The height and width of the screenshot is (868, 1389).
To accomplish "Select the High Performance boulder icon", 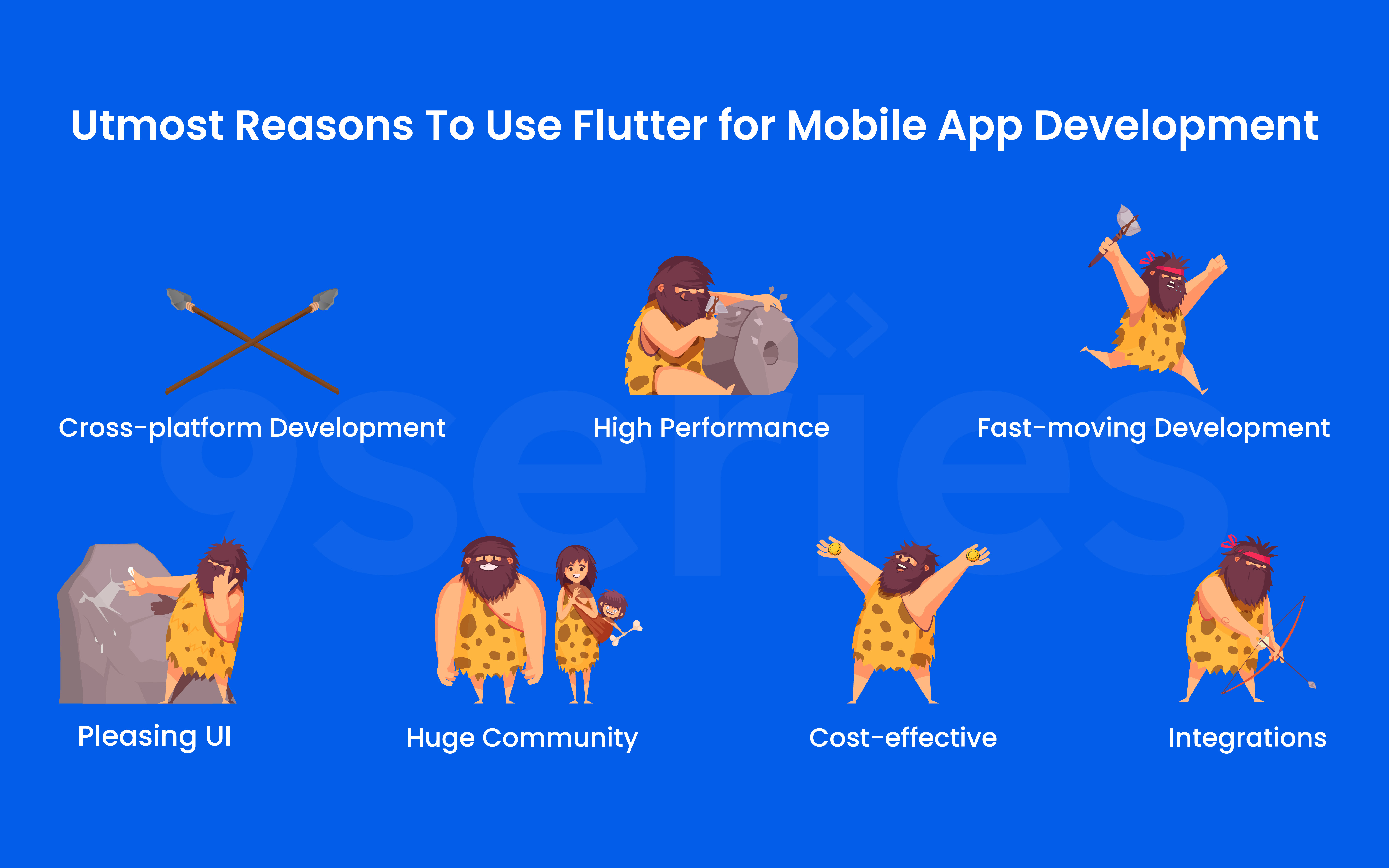I will [x=740, y=330].
